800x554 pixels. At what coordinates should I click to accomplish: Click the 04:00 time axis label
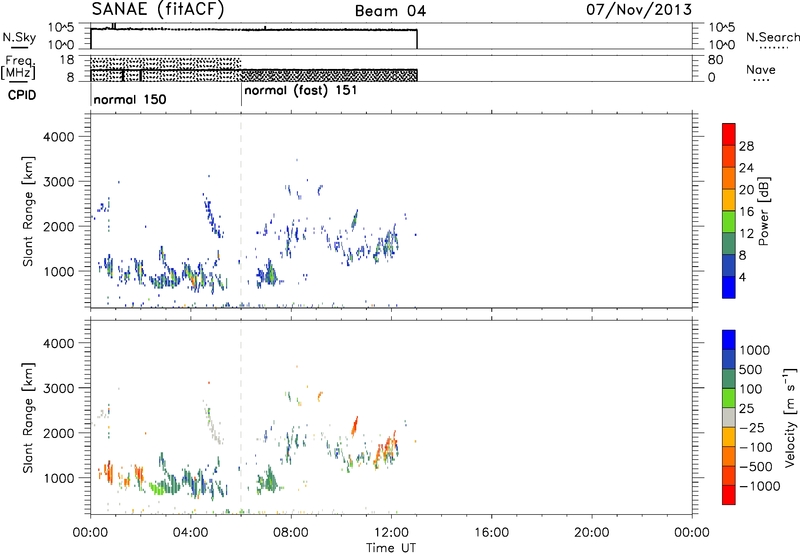click(190, 533)
